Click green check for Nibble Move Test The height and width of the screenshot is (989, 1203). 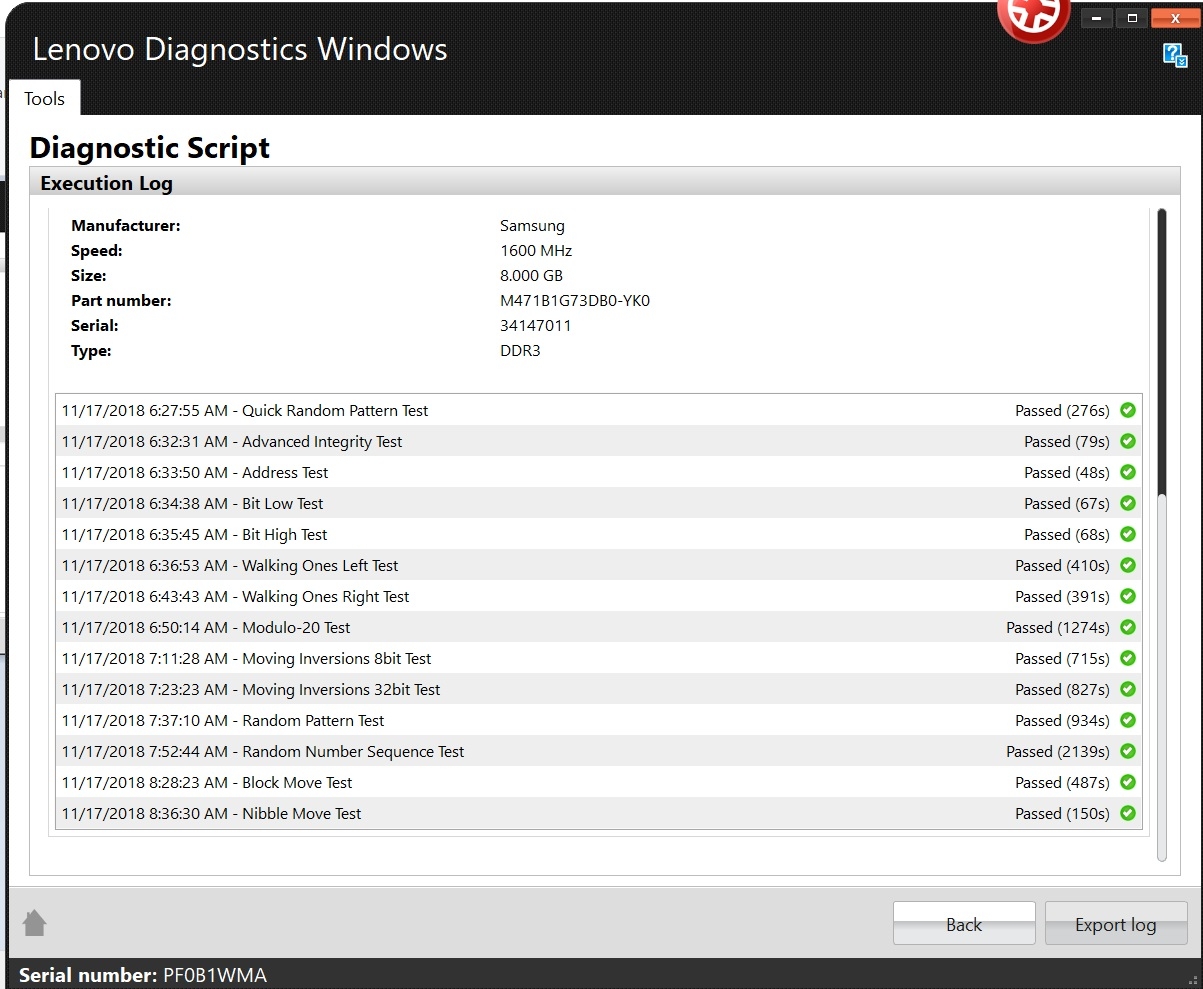1128,813
